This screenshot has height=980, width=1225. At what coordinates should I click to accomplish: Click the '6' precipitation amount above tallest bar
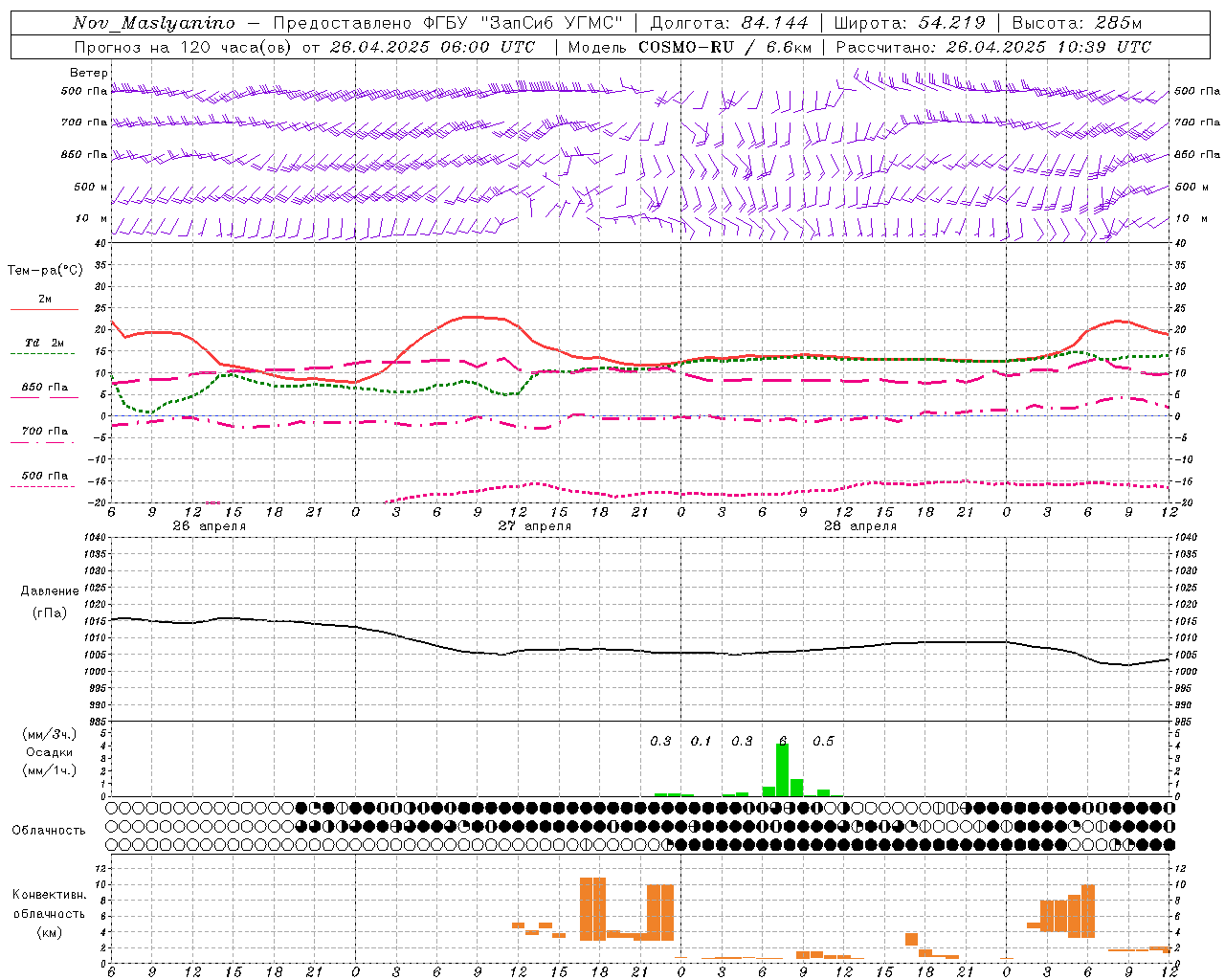coord(783,742)
